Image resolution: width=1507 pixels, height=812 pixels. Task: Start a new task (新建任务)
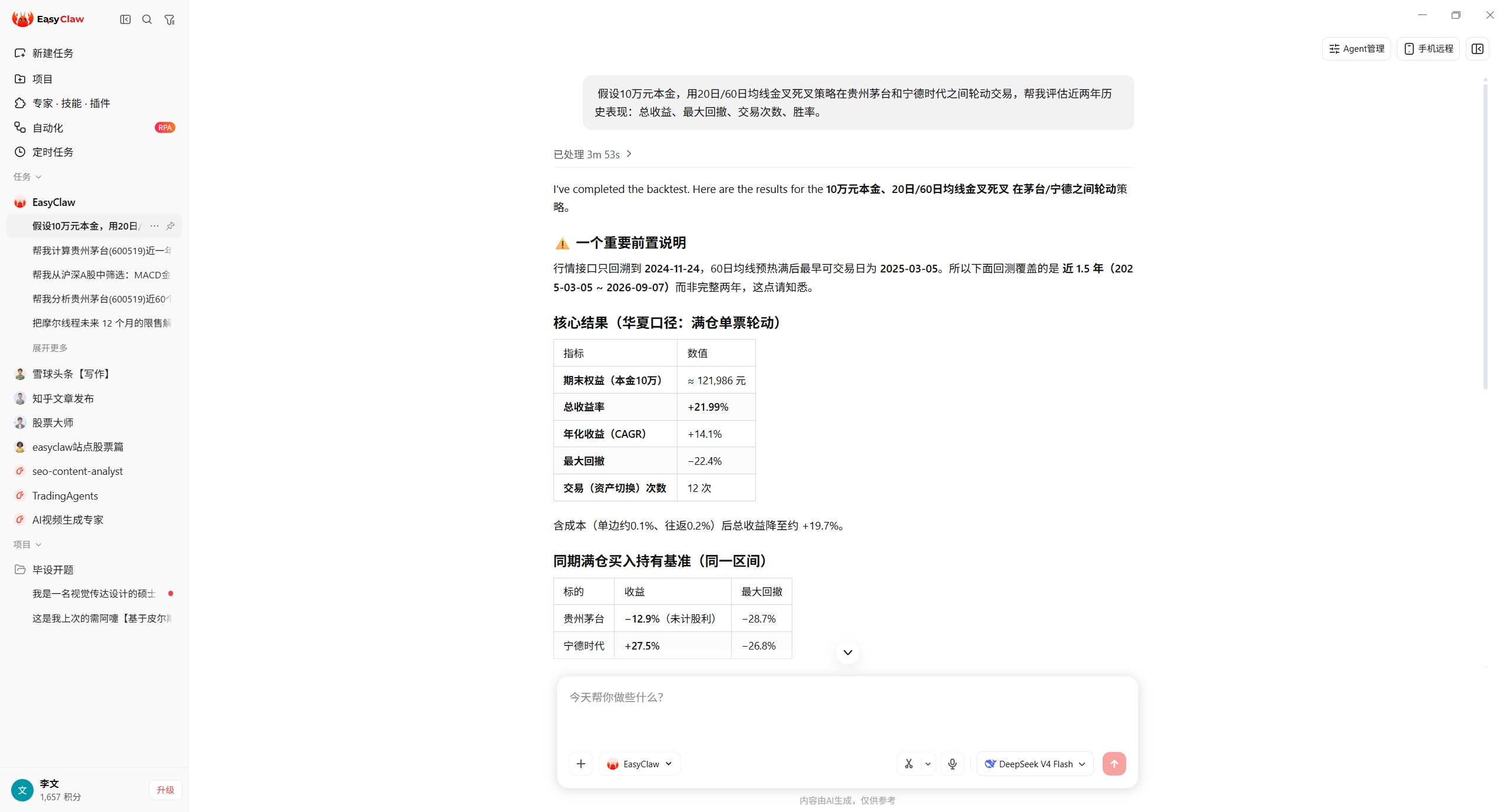94,53
